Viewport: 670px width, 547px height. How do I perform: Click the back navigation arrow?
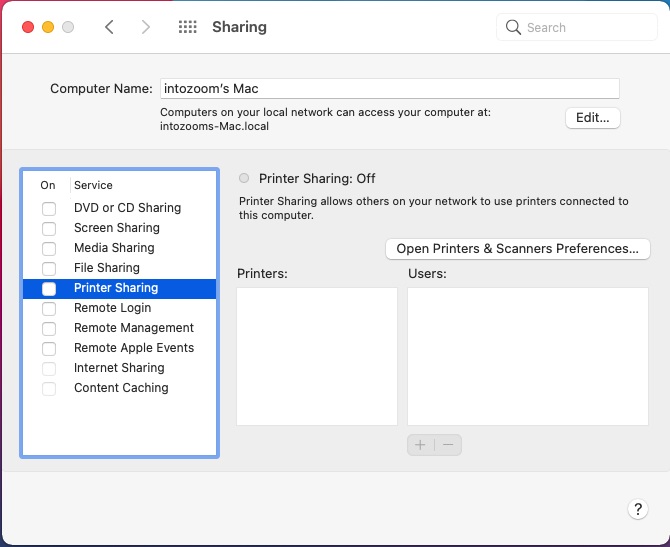109,27
